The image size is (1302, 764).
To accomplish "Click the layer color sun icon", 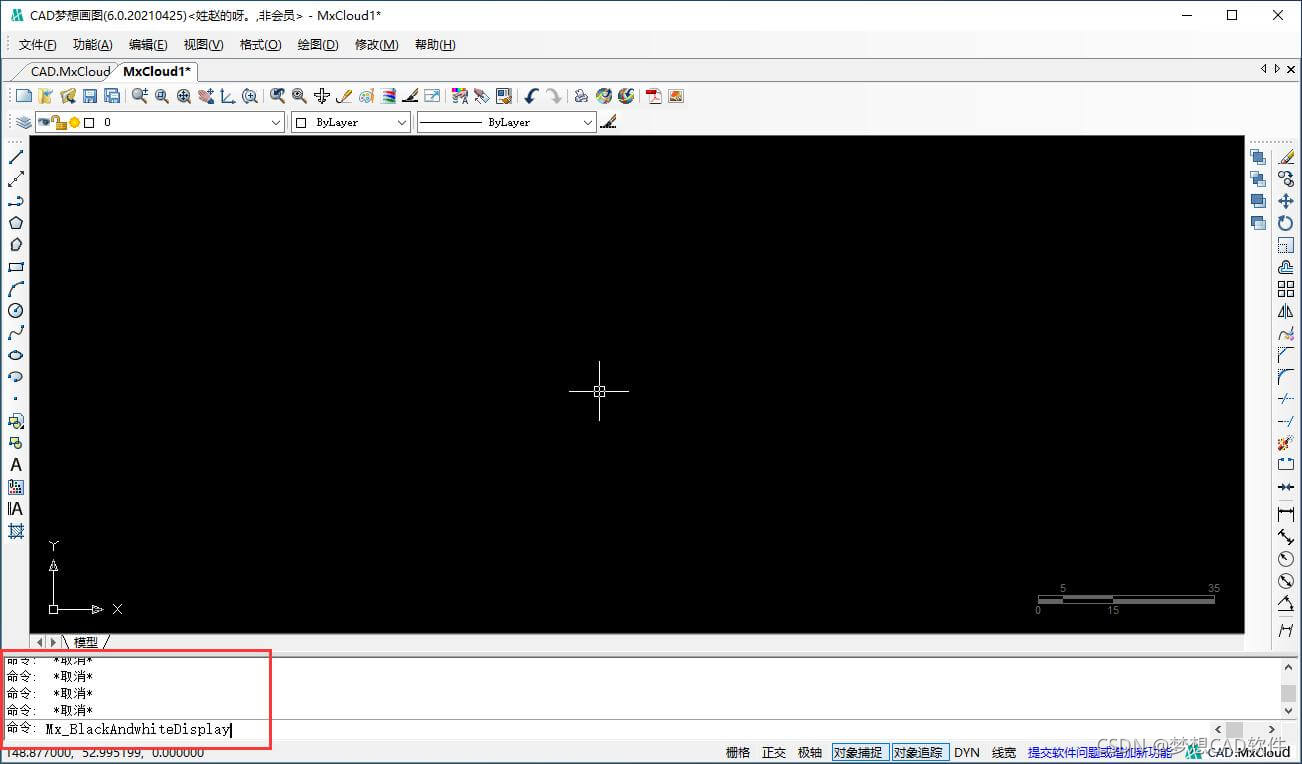I will pyautogui.click(x=74, y=122).
